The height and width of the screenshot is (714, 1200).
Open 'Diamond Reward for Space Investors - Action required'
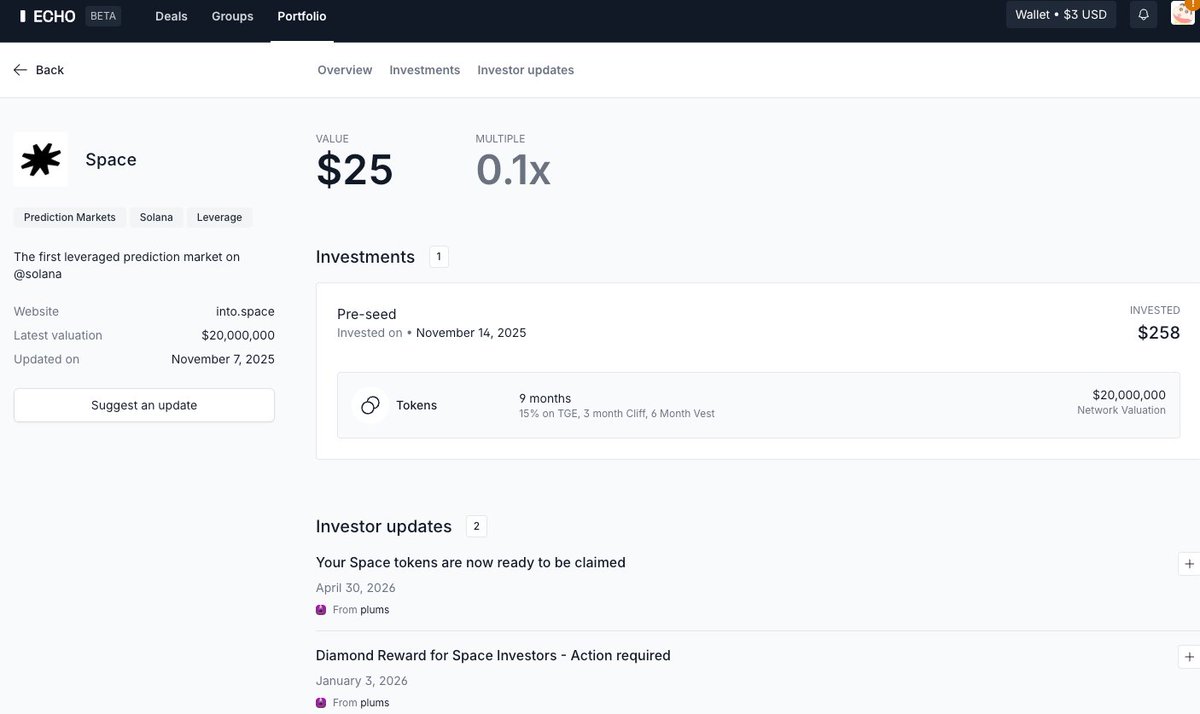click(493, 655)
